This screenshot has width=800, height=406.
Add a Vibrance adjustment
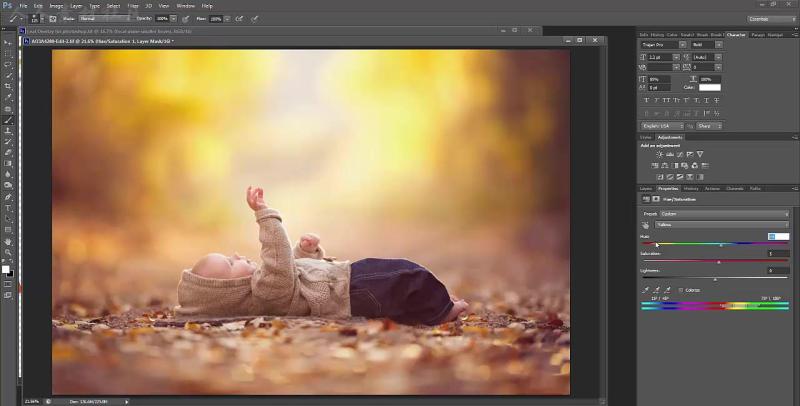pos(700,154)
